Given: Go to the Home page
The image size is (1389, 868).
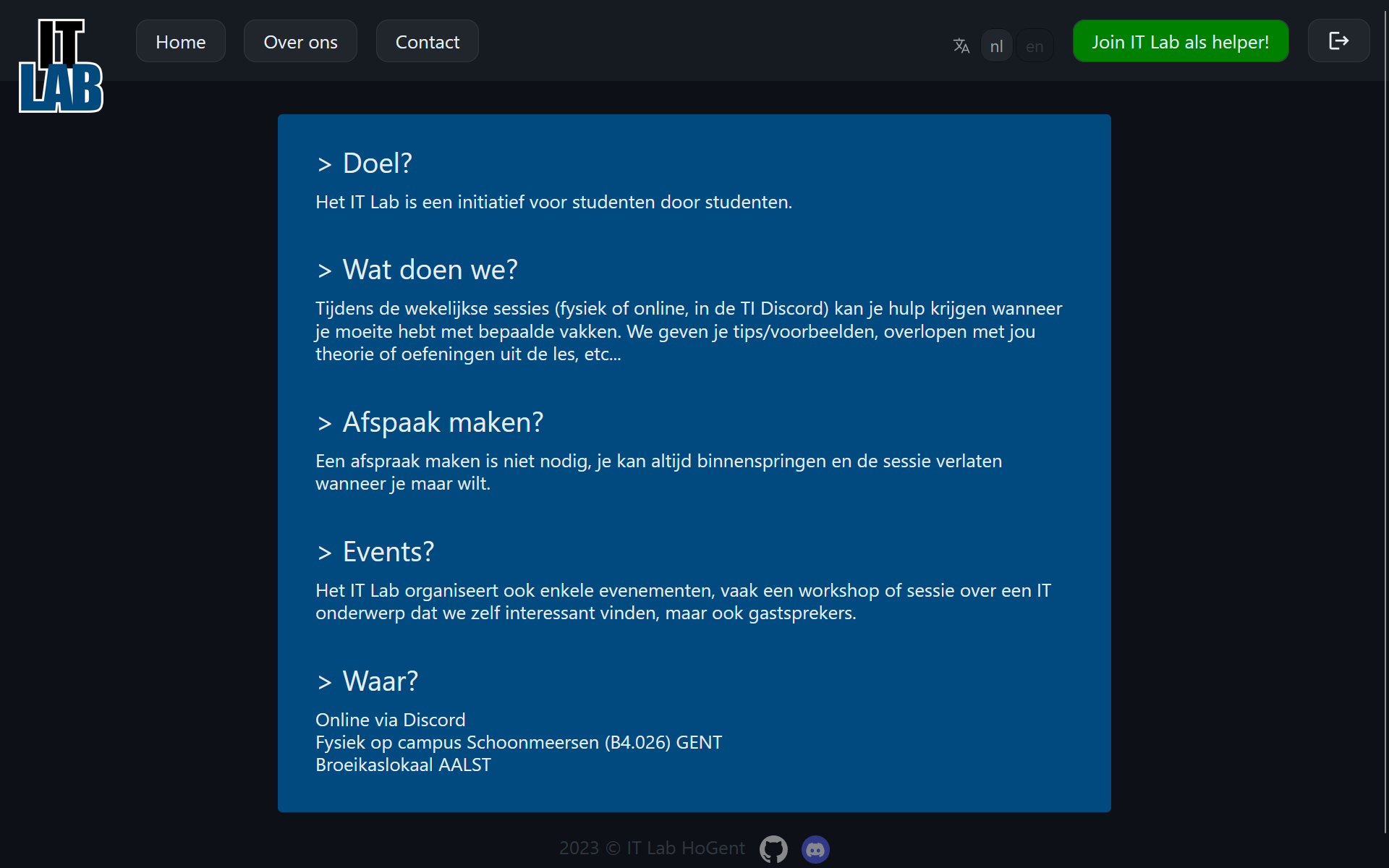Looking at the screenshot, I should (180, 42).
